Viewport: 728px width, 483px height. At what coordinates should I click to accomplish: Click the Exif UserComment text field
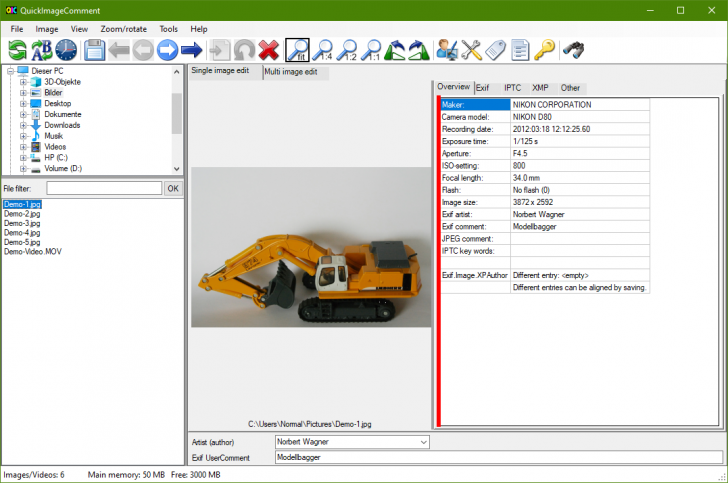coord(499,457)
